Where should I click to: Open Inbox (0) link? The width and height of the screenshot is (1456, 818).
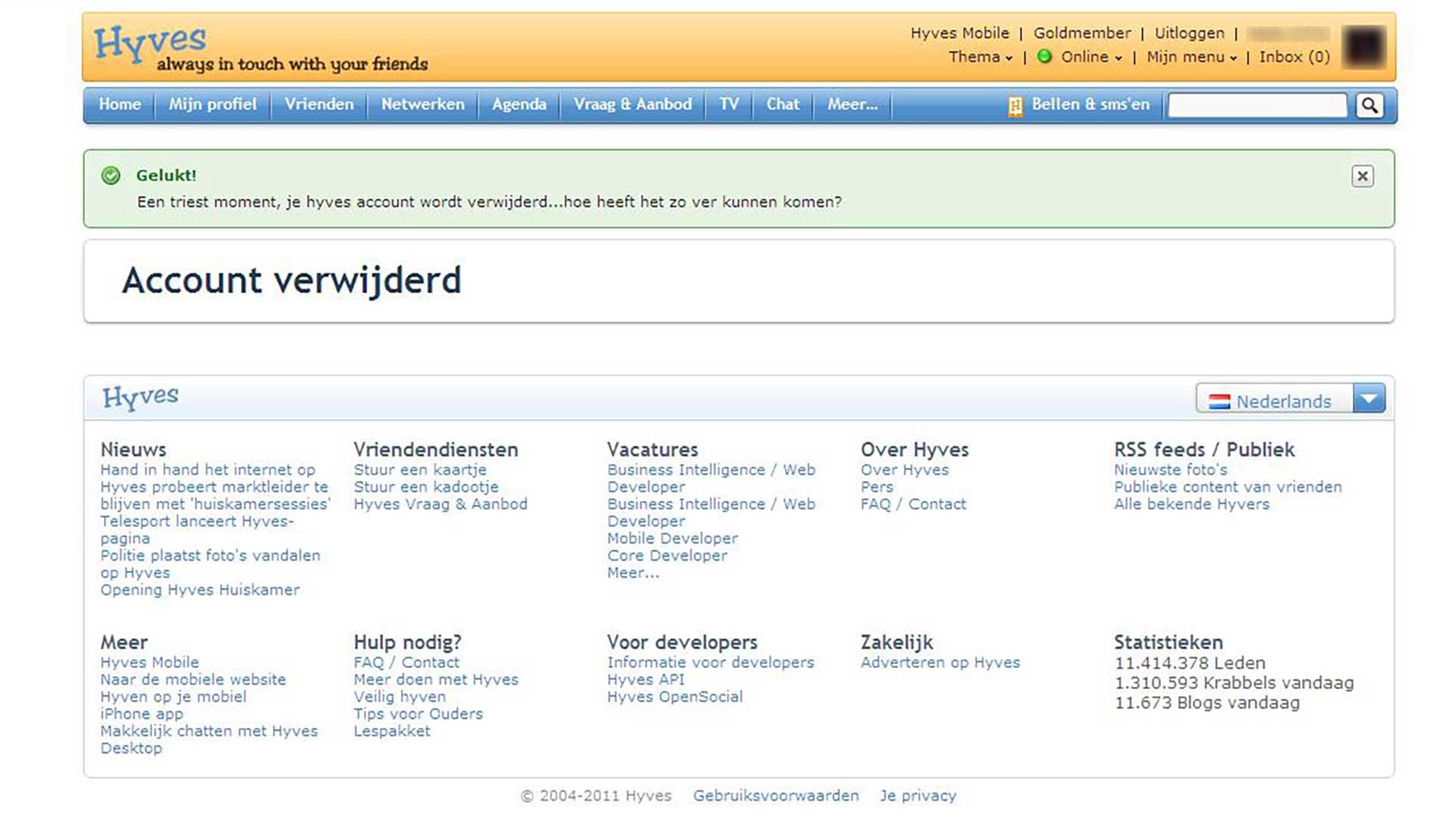[1294, 57]
